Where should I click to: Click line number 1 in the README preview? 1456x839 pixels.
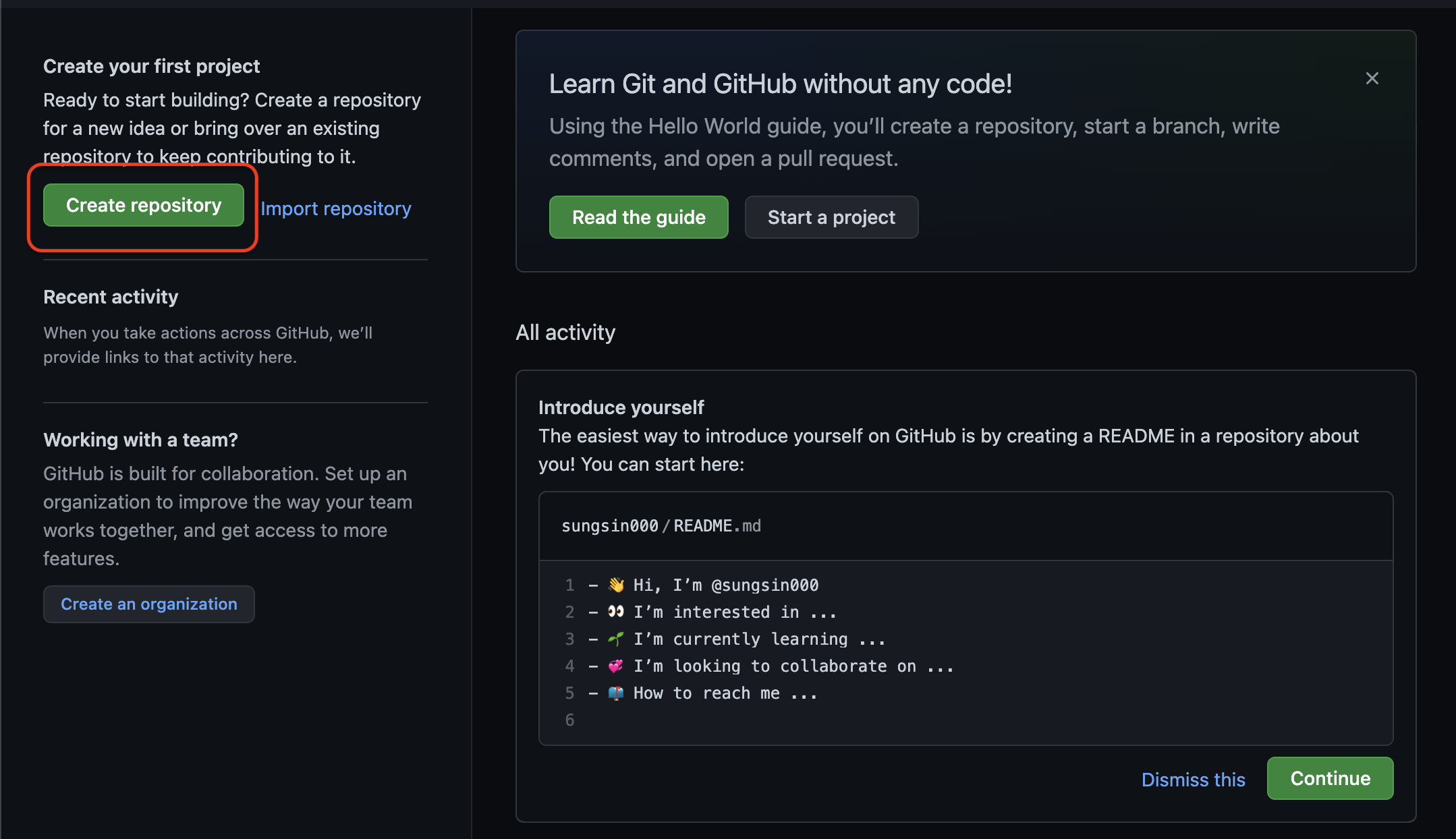pyautogui.click(x=569, y=585)
